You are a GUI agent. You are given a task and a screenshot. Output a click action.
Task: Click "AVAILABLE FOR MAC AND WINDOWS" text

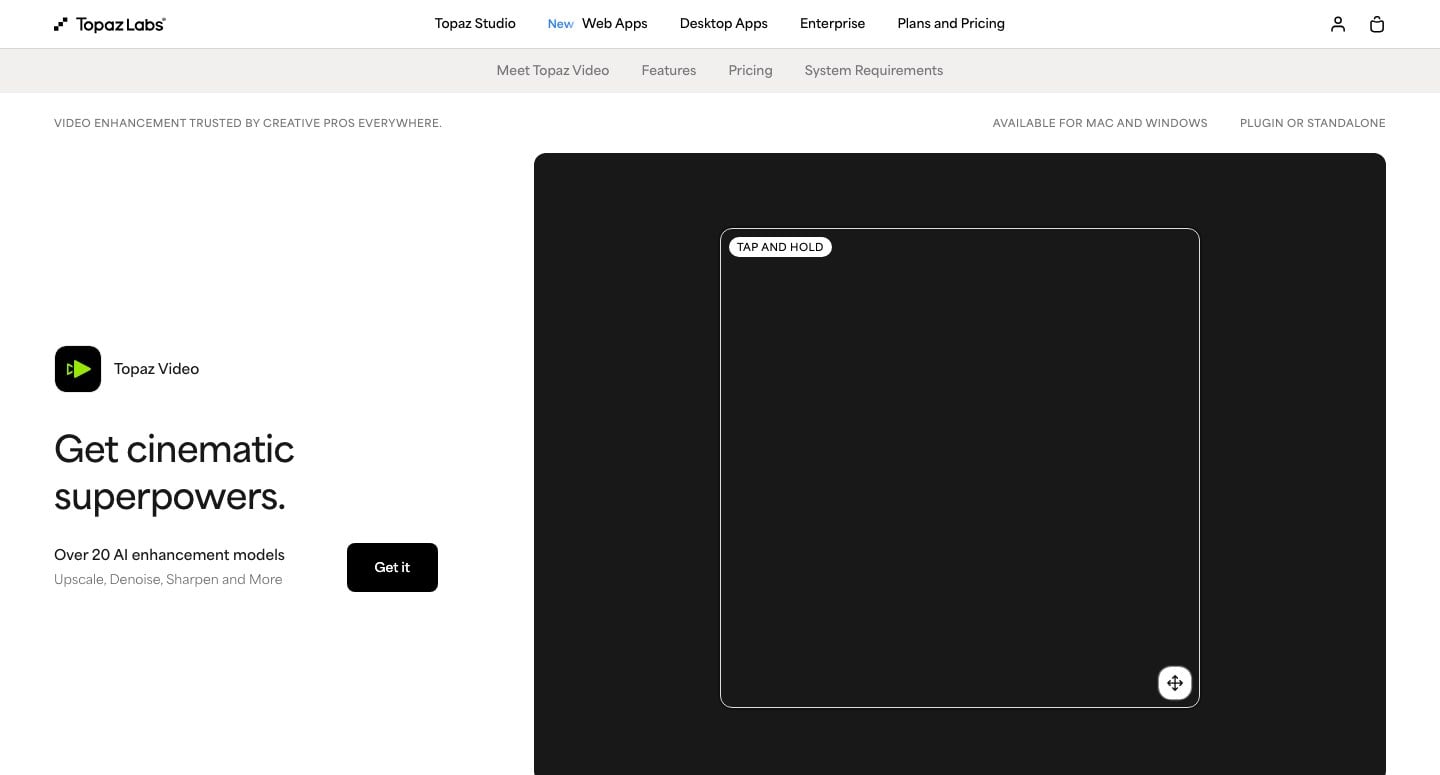tap(1100, 123)
